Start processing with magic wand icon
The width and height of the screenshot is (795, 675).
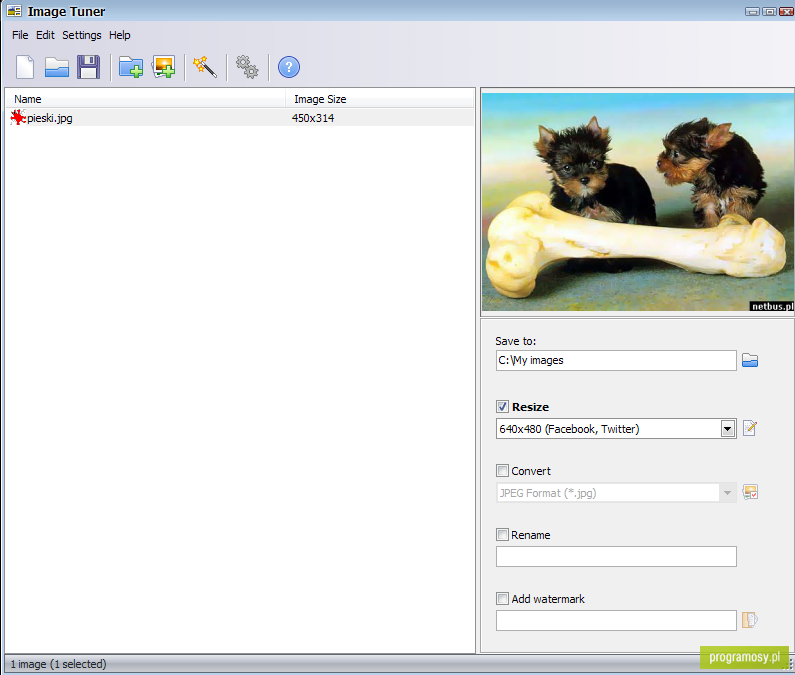coord(205,67)
